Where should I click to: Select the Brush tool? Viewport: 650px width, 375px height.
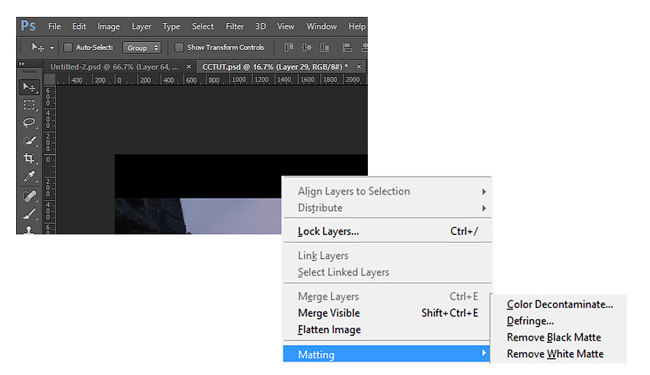pyautogui.click(x=29, y=214)
